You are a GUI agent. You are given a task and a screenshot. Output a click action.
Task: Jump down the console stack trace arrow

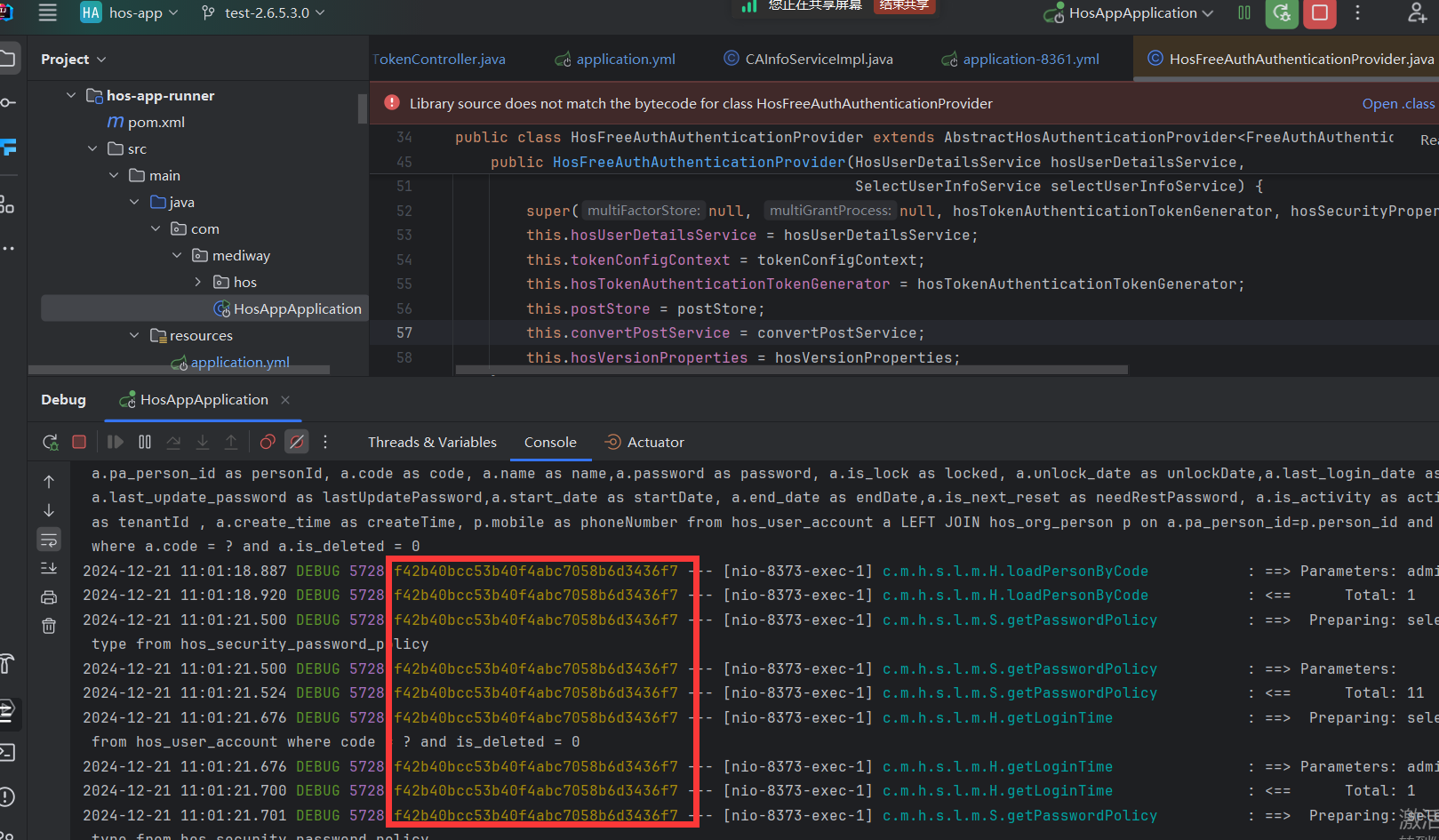[49, 510]
